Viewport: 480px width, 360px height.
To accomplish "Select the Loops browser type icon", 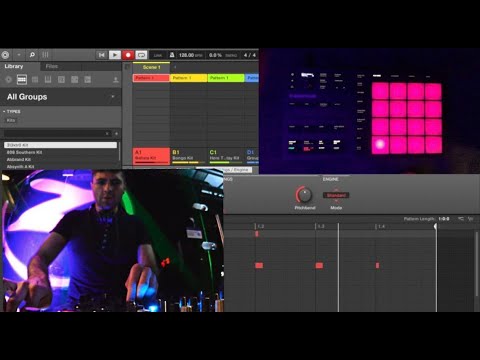I will (75, 80).
